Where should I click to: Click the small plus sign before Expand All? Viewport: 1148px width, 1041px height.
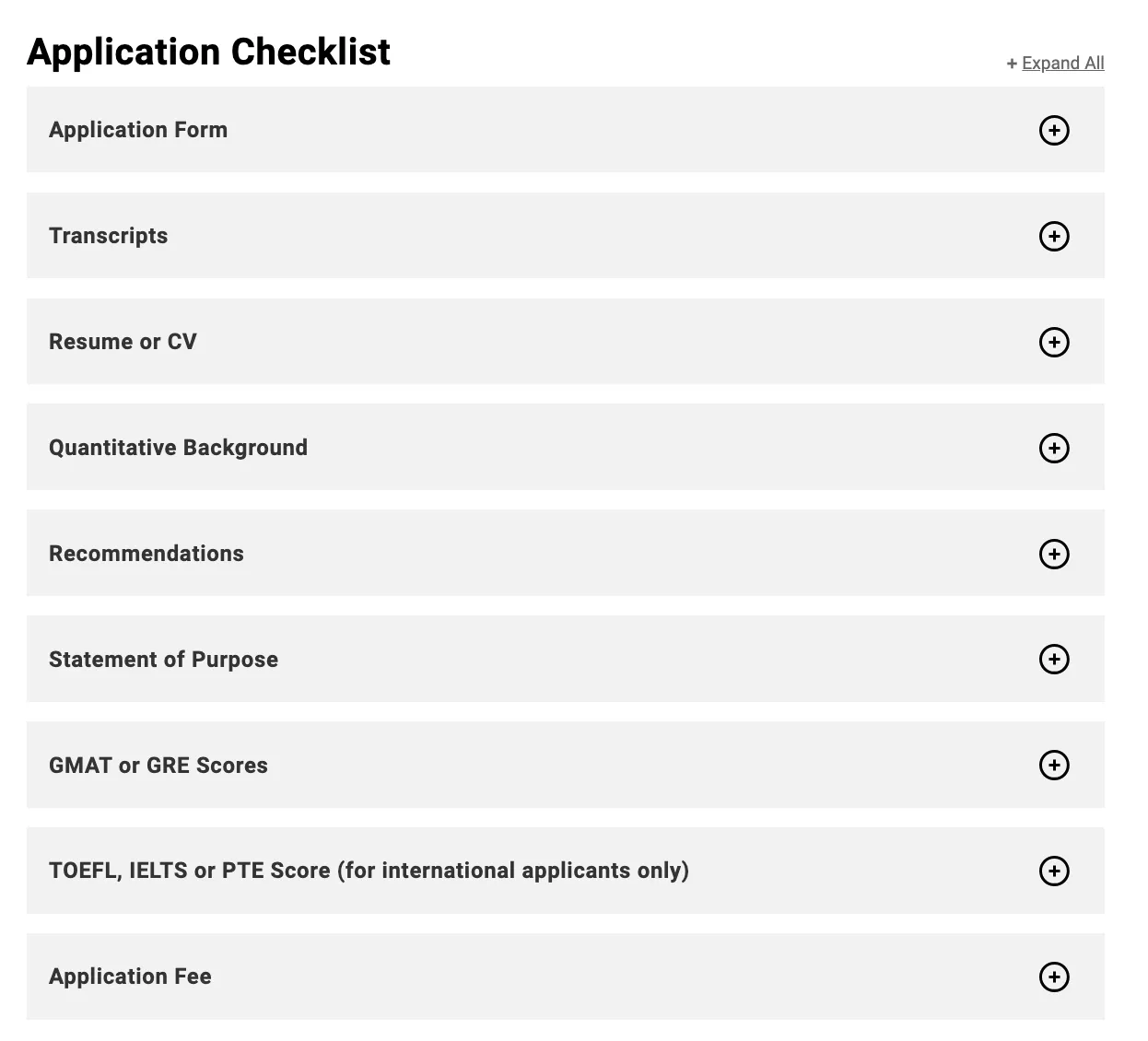pyautogui.click(x=1012, y=64)
